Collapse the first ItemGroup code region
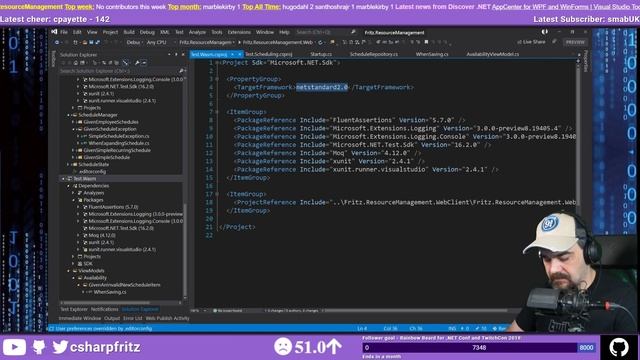640x360 pixels. click(217, 112)
